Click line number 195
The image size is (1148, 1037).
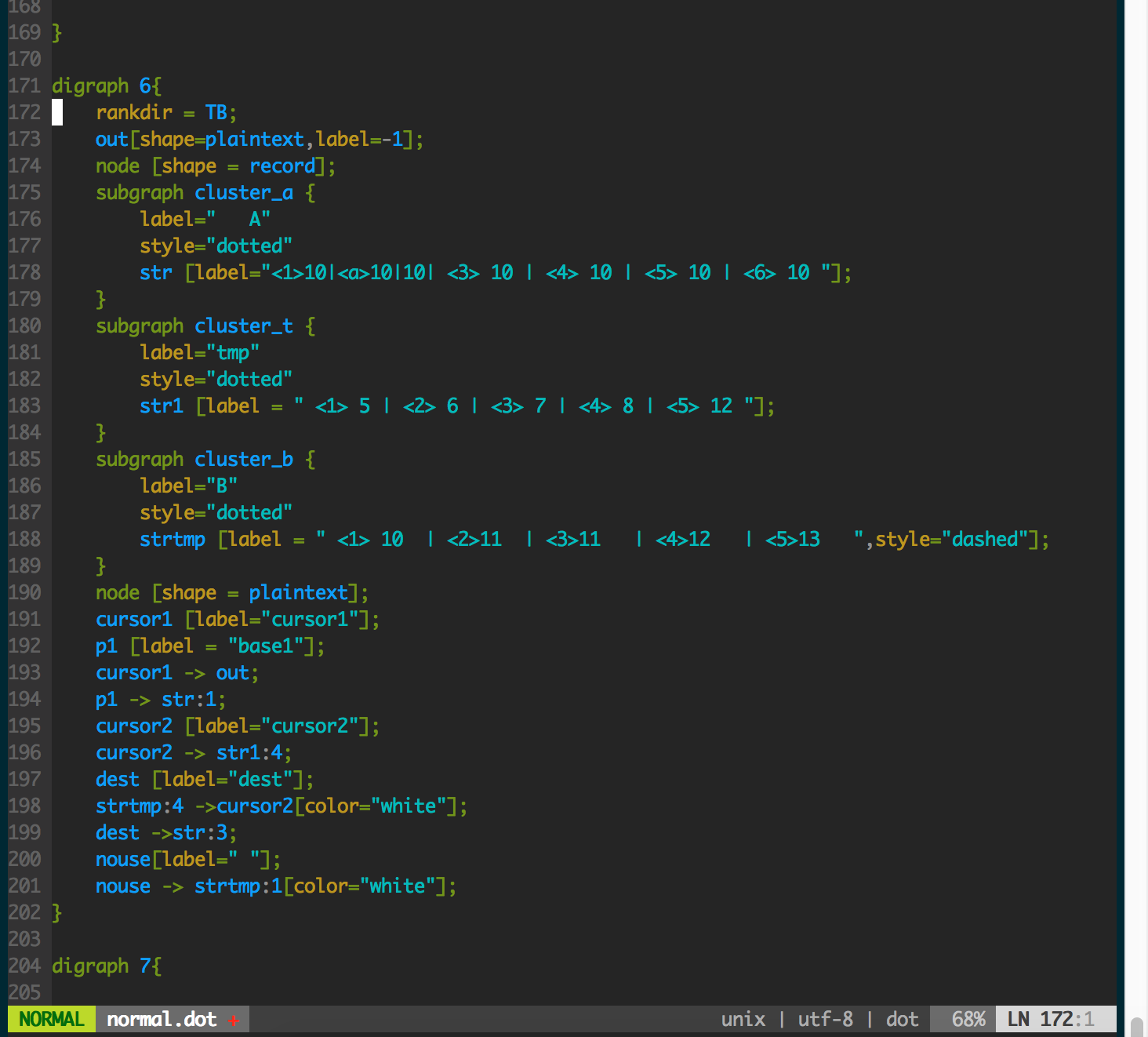pyautogui.click(x=24, y=726)
